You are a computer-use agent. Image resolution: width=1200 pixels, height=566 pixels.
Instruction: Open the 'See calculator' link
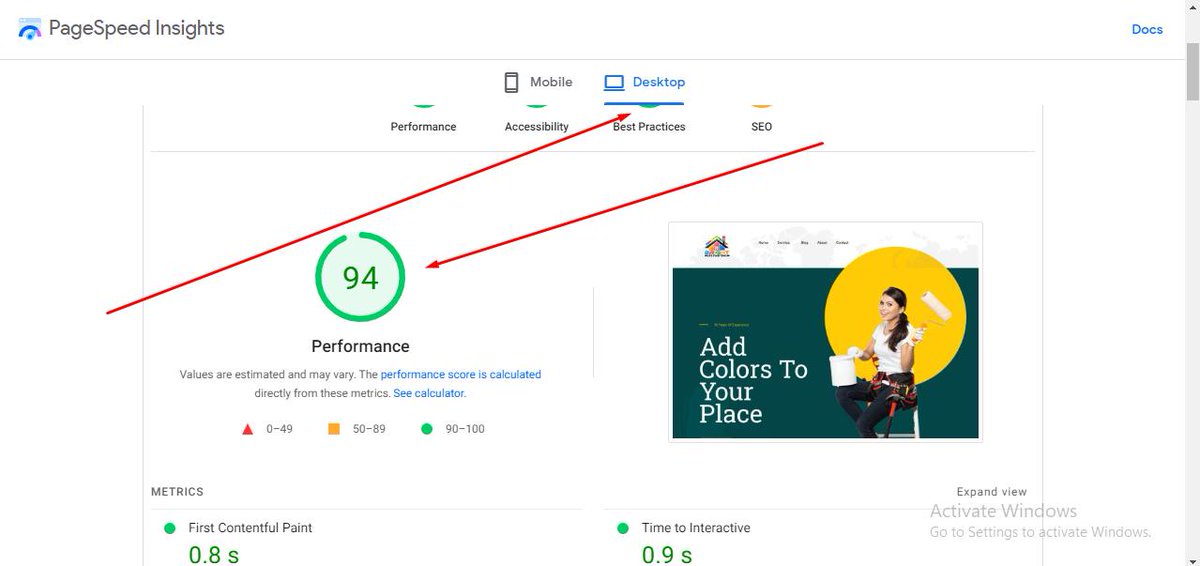(x=429, y=393)
